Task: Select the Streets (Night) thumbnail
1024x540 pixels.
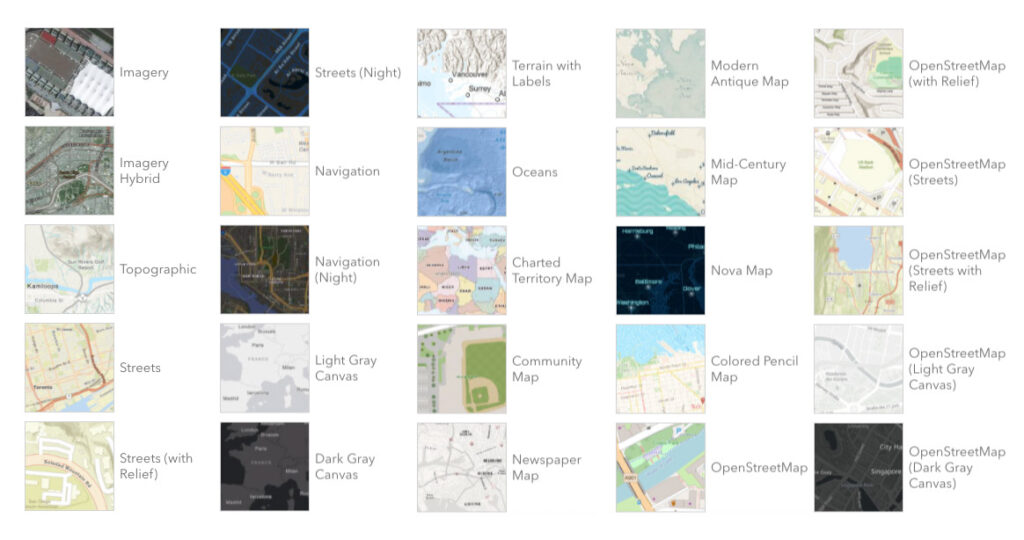Action: tap(264, 72)
